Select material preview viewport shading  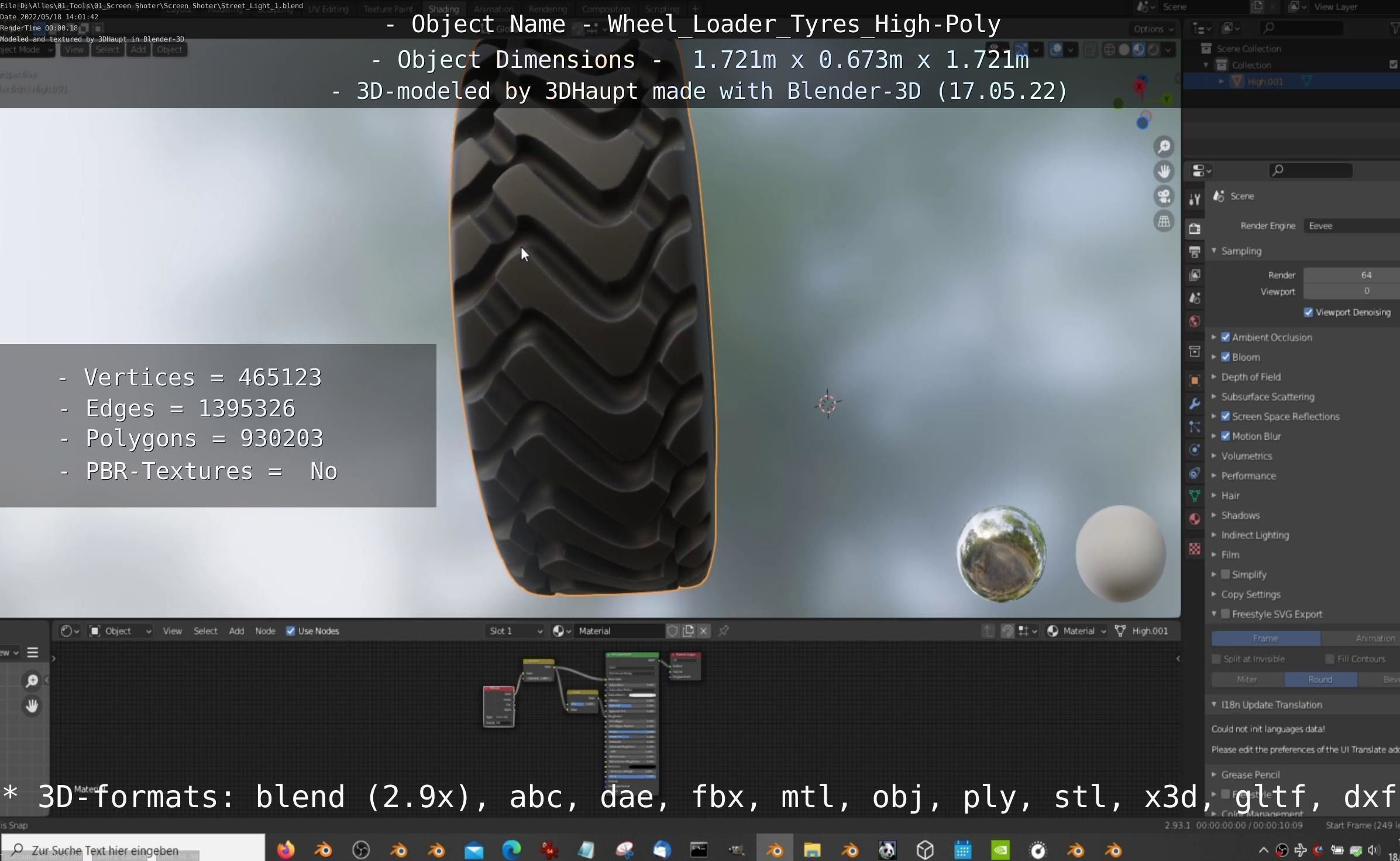1138,50
